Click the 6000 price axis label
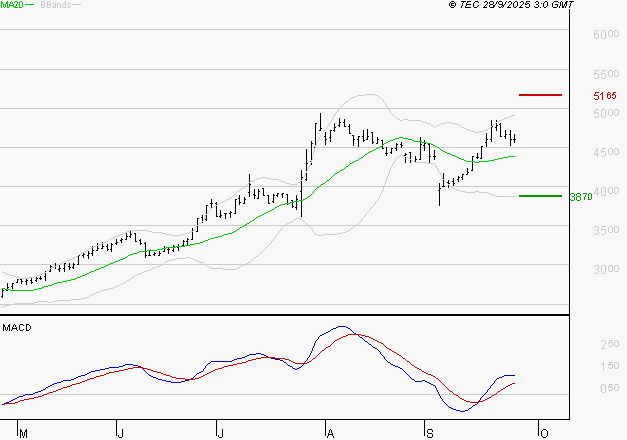The height and width of the screenshot is (440, 627). point(606,34)
